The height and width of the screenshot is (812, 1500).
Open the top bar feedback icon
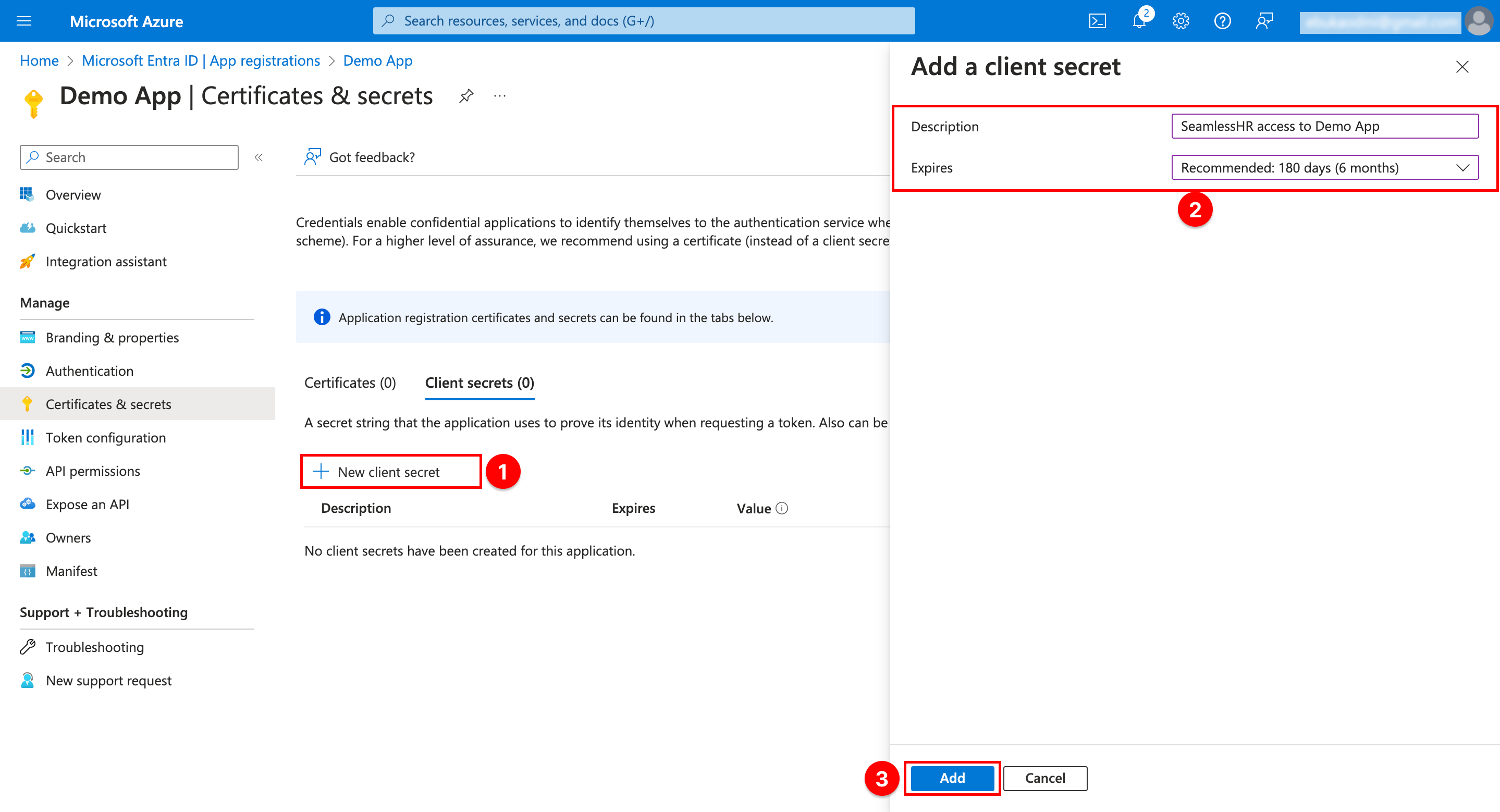(x=1264, y=21)
